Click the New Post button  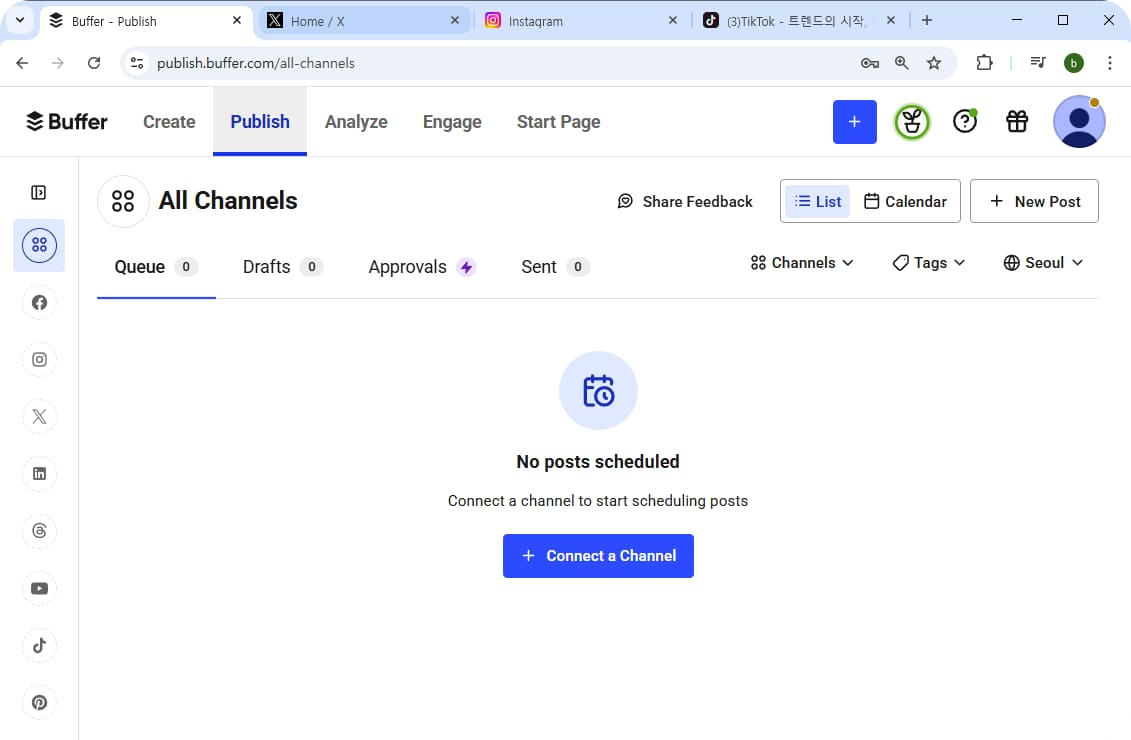point(1034,201)
